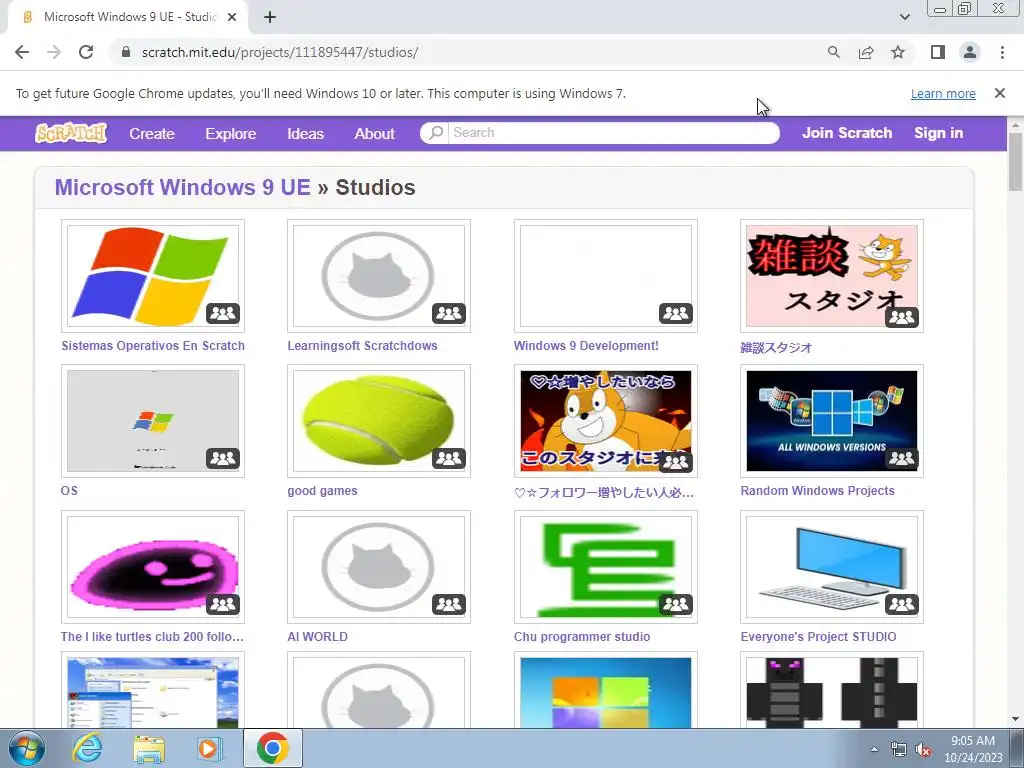
Task: Show hidden tray icons arrow
Action: coord(874,749)
